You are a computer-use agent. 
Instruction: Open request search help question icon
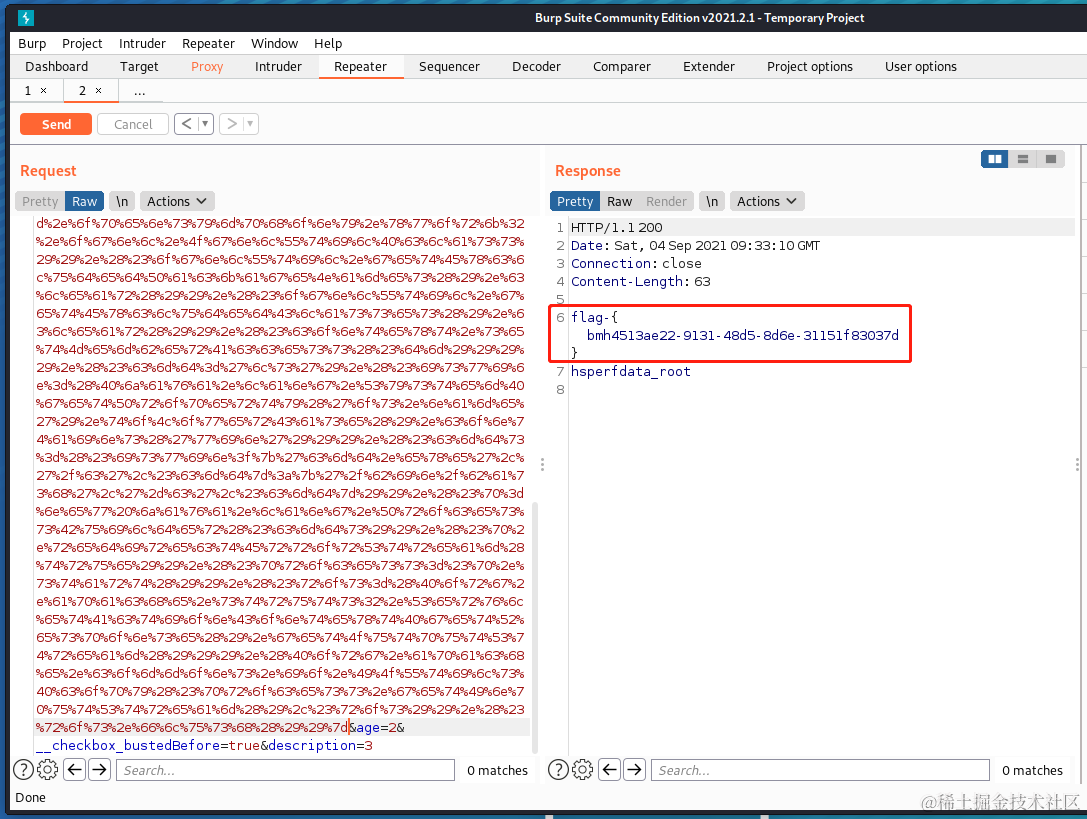[x=23, y=770]
